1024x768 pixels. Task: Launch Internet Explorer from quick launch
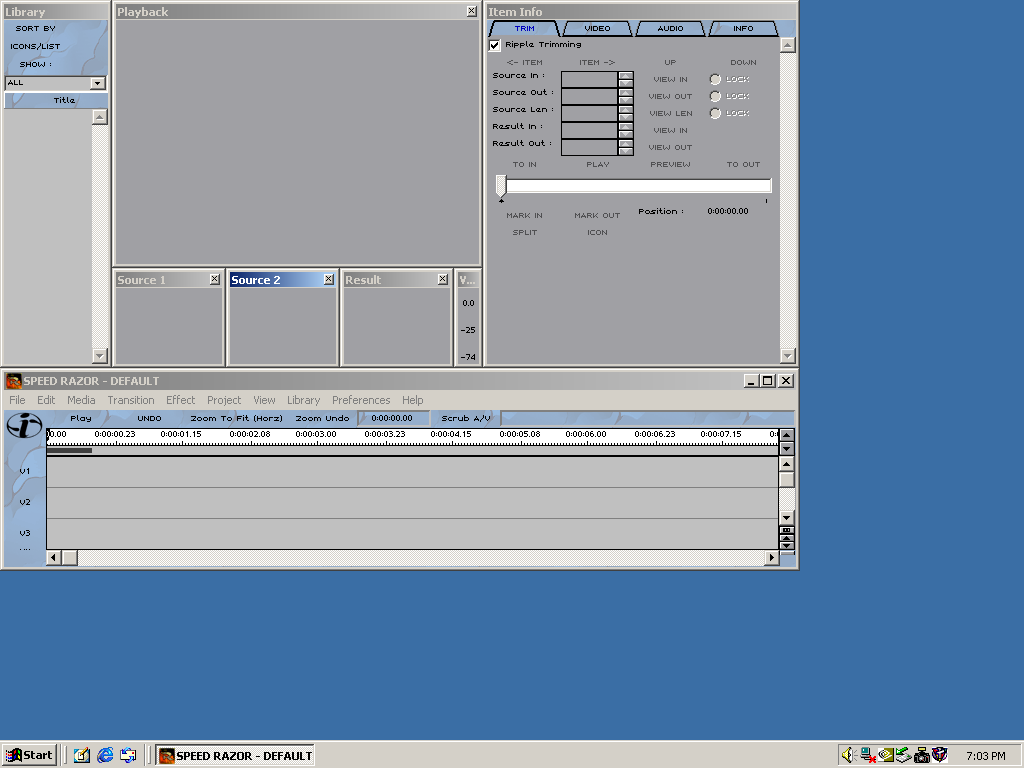(105, 756)
